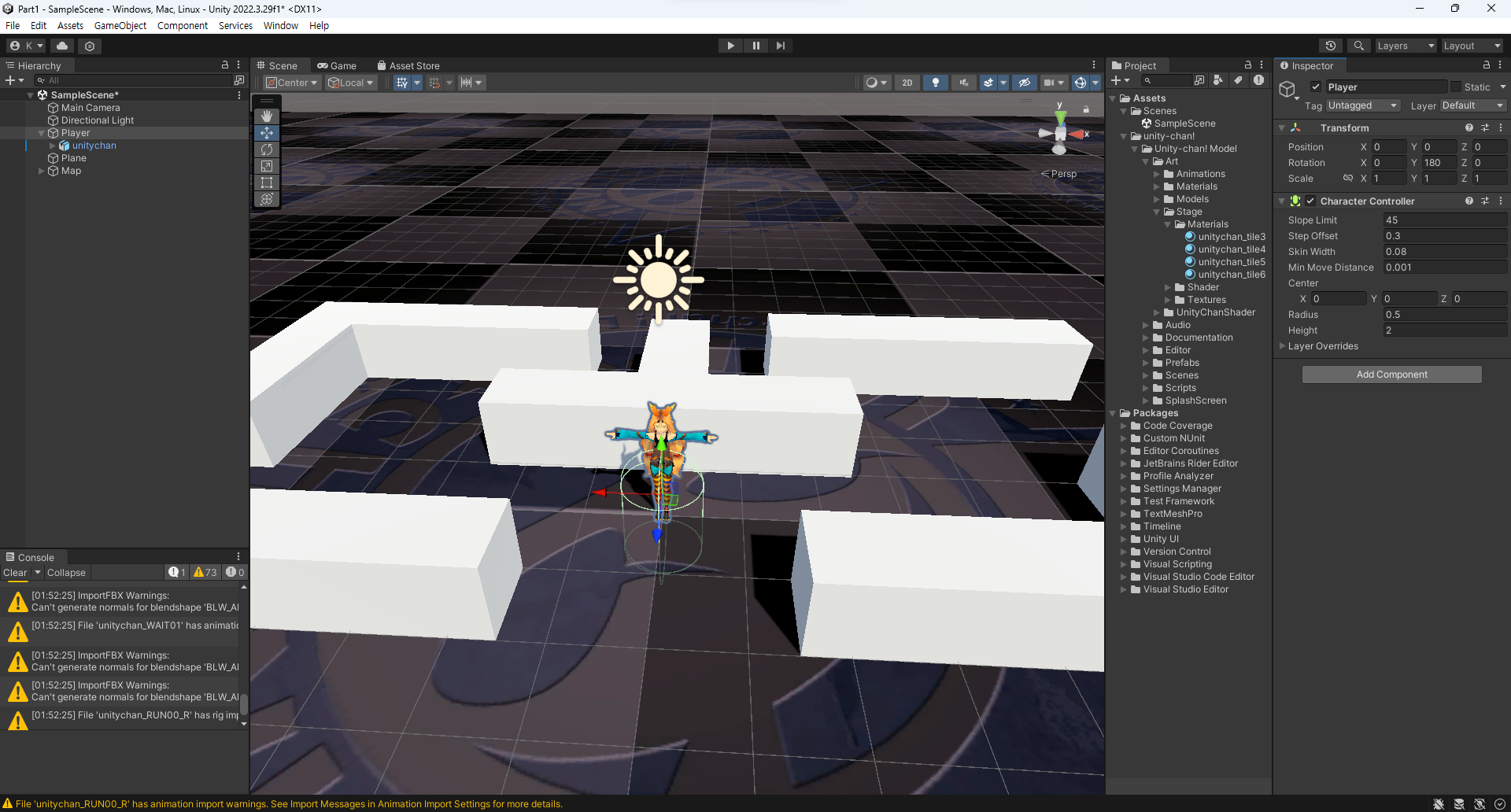Select the Move tool
The height and width of the screenshot is (812, 1511).
pos(267,133)
